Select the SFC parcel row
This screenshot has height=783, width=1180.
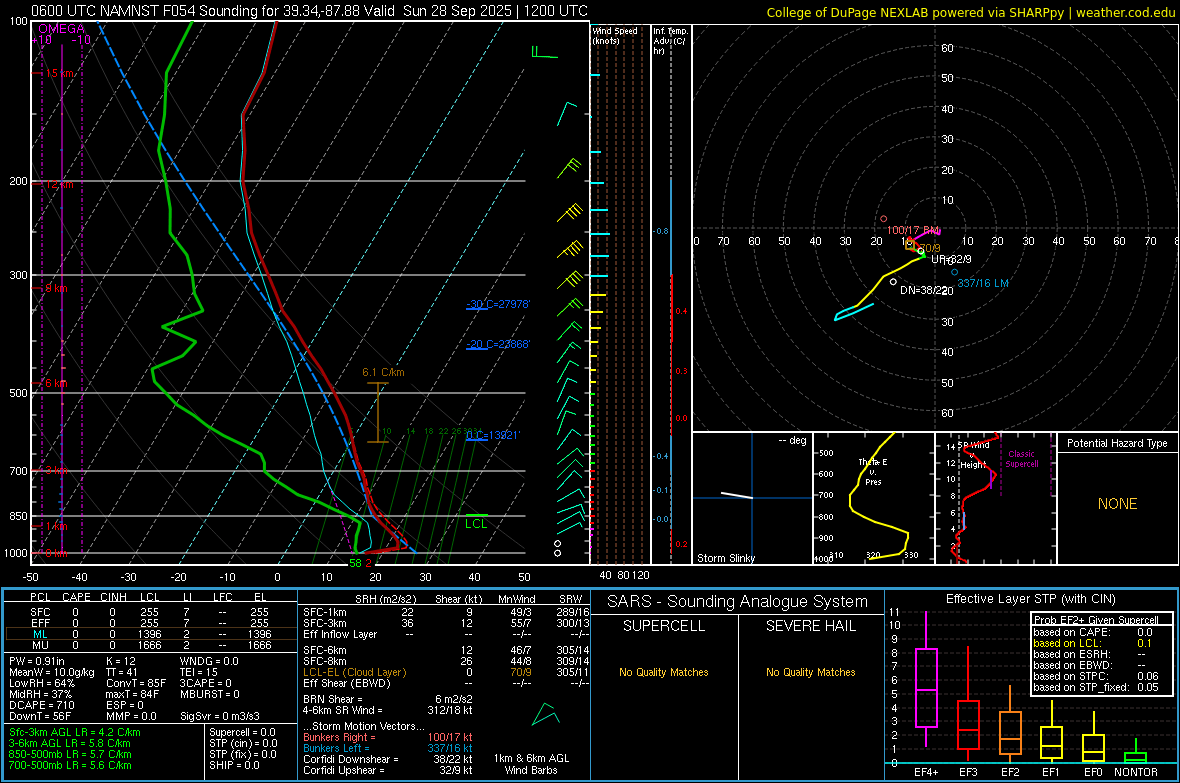click(150, 612)
